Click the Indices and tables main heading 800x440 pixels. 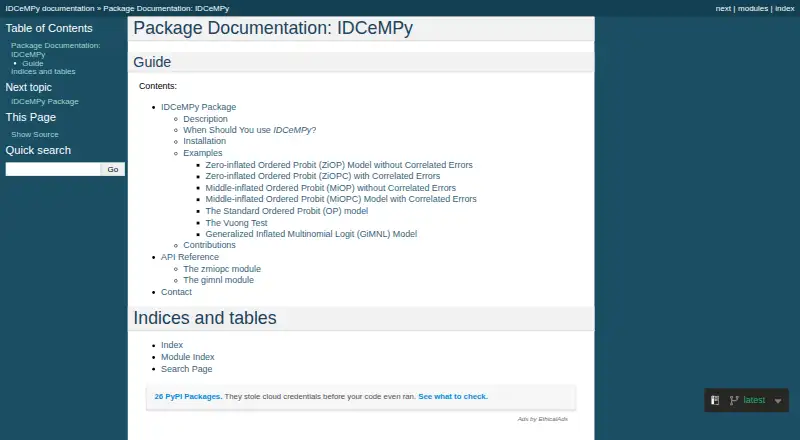[x=205, y=318]
